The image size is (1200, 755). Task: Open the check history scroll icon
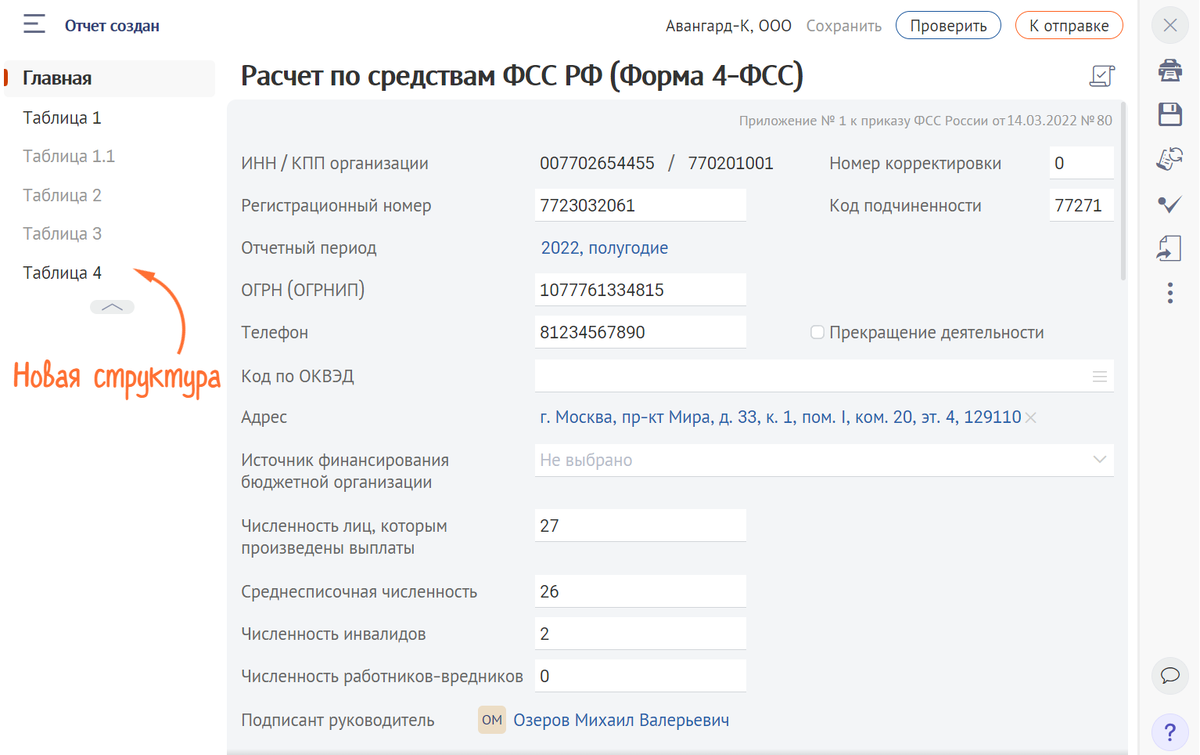[1170, 159]
